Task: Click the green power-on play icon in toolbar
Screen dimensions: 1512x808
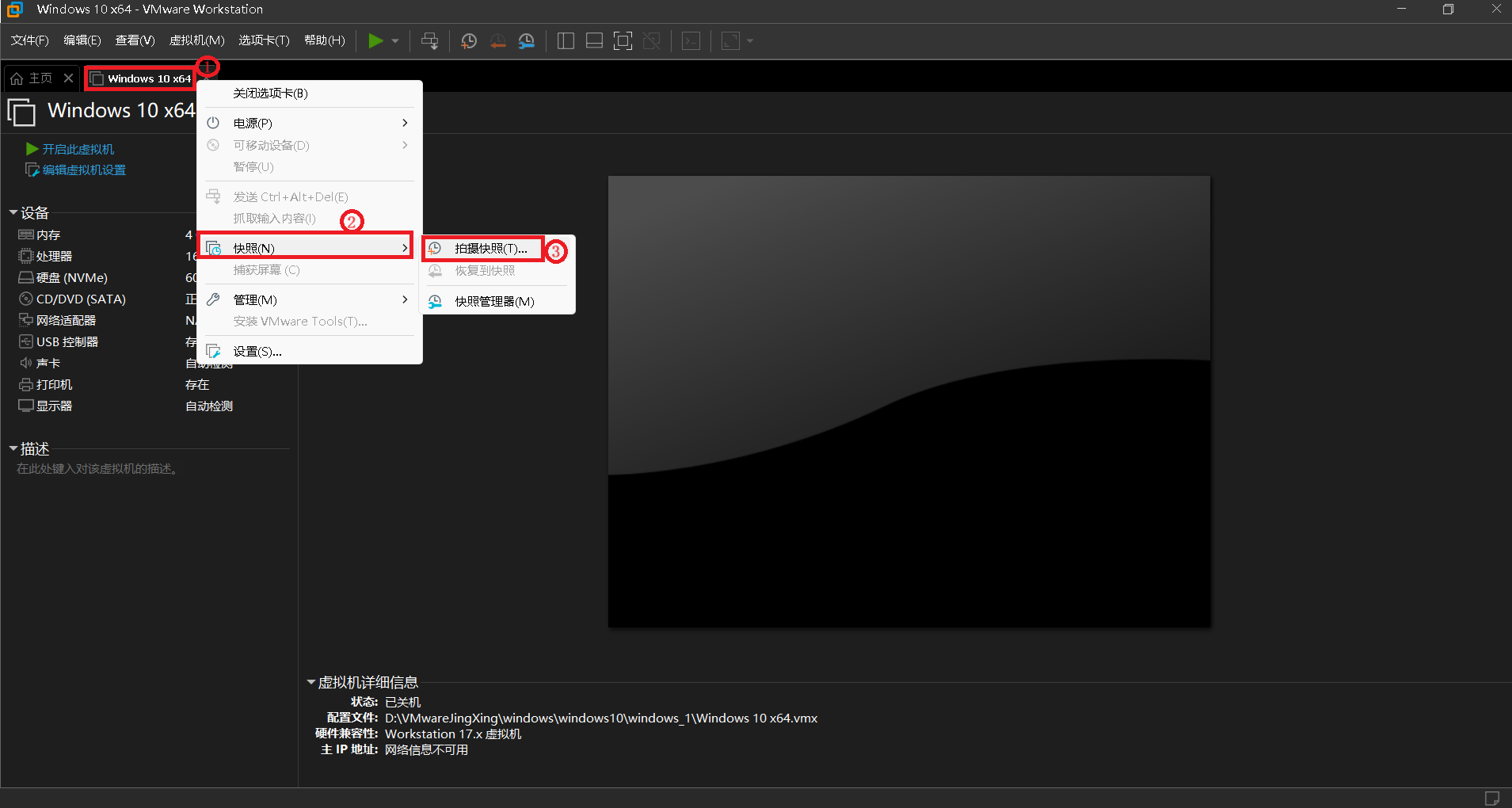Action: pos(375,41)
